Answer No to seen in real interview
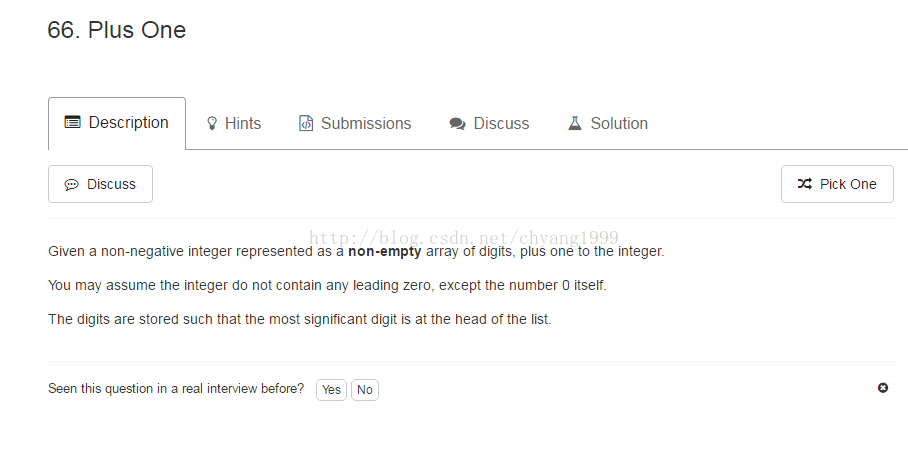The width and height of the screenshot is (908, 454). (365, 390)
